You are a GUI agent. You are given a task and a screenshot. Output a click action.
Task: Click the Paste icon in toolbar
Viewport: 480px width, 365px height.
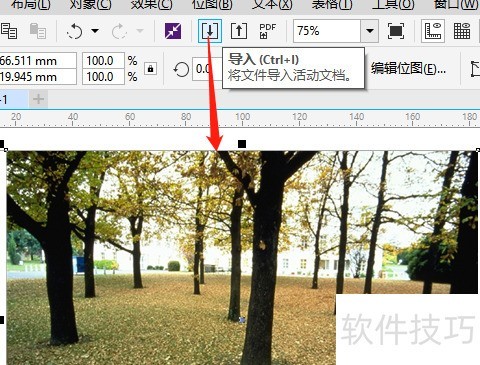(38, 31)
